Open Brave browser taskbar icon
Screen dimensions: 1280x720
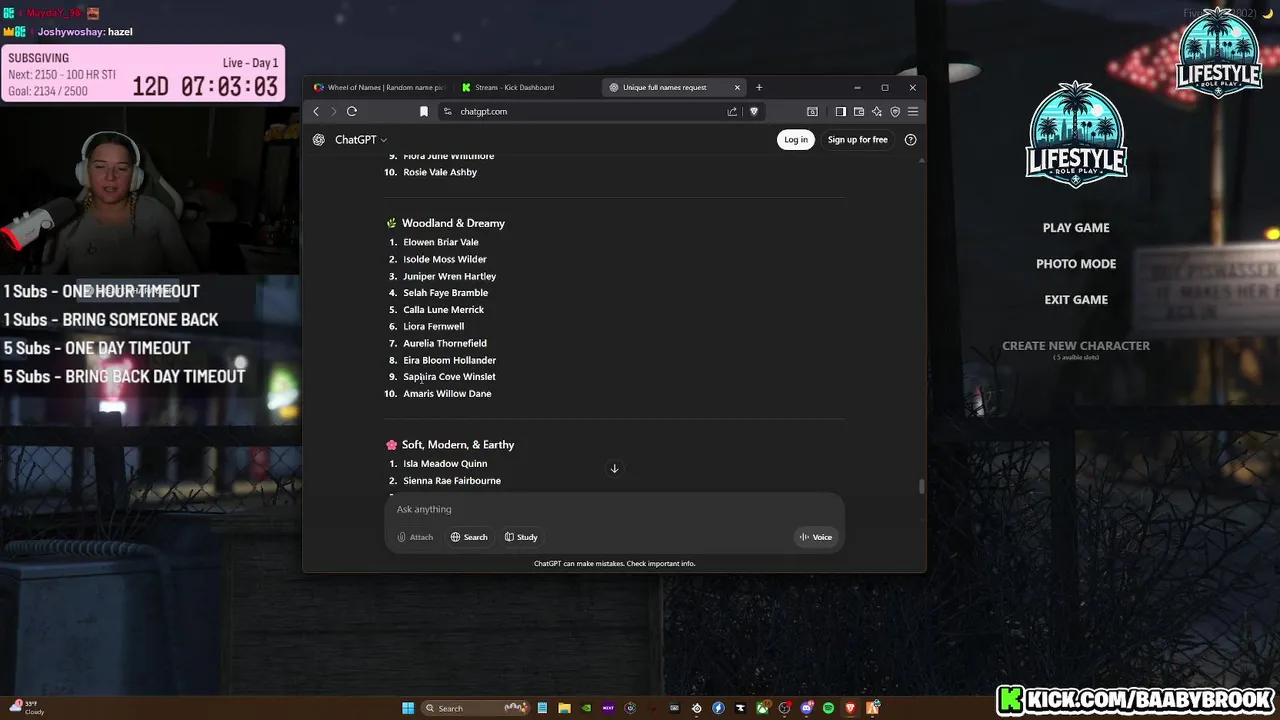[x=850, y=708]
